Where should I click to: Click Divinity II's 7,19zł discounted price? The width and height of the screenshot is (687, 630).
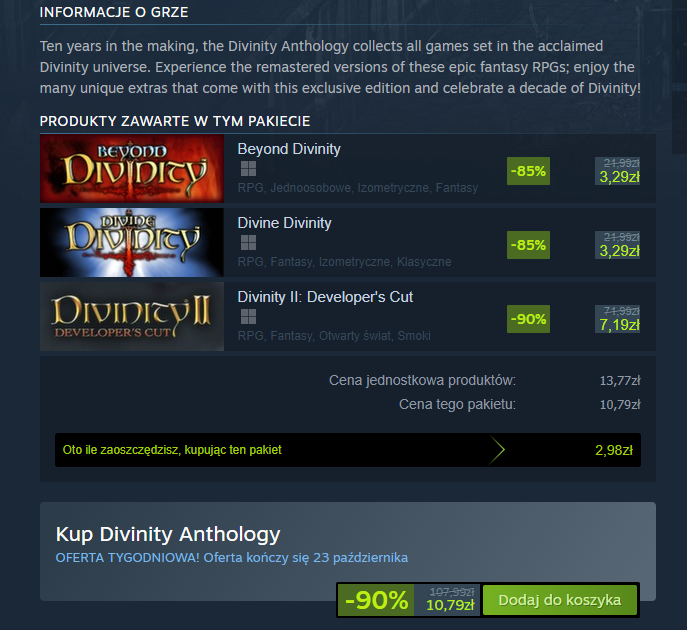[619, 325]
